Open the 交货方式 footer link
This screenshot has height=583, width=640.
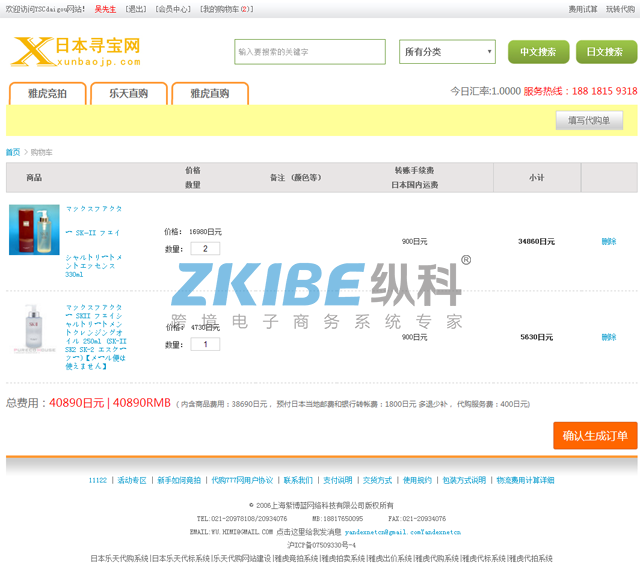[377, 480]
